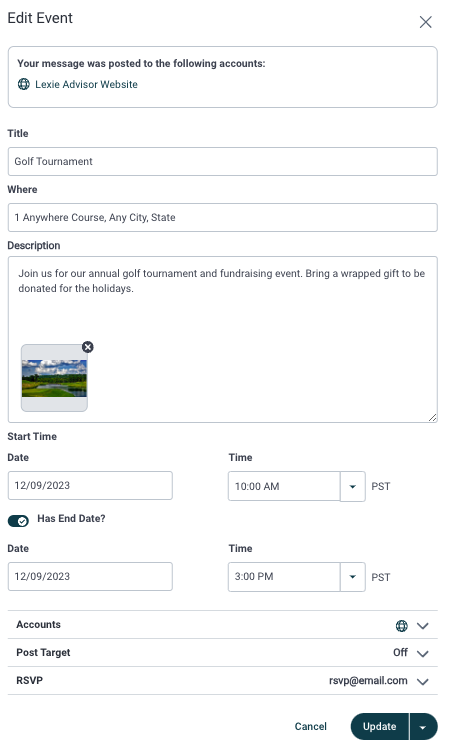Click the globe icon in Accounts row
Viewport: 453px width, 747px height.
tap(402, 626)
